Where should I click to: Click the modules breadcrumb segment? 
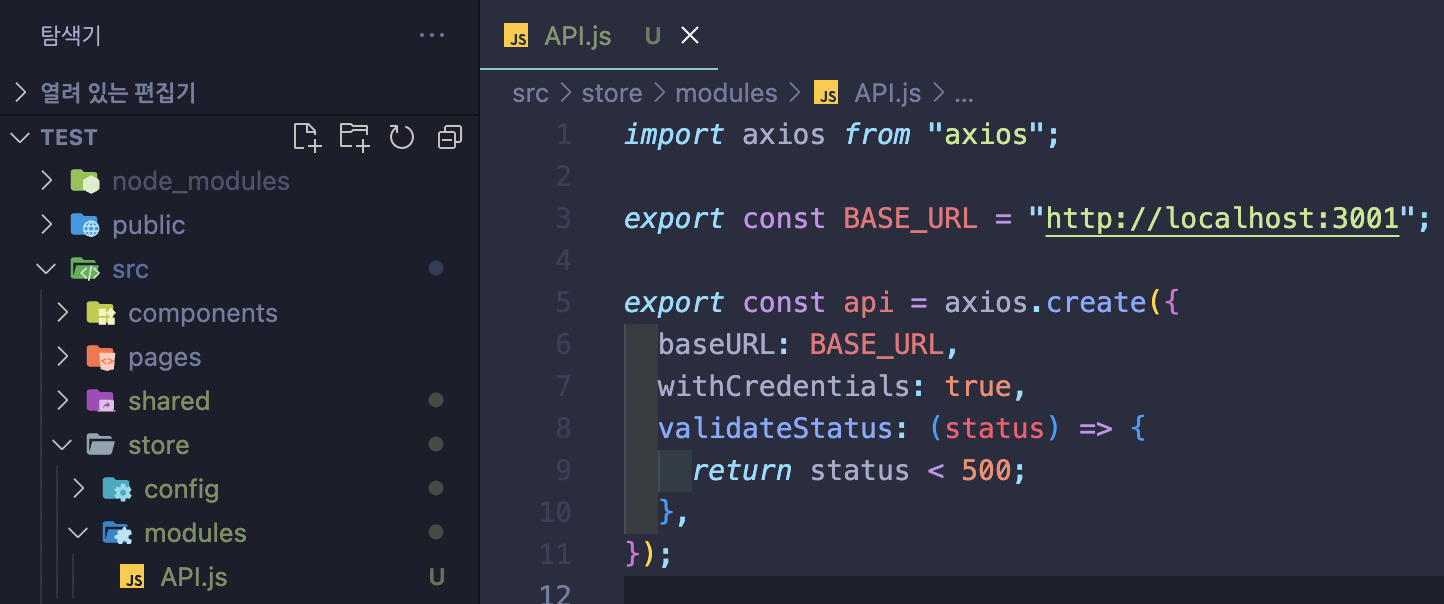[x=726, y=94]
